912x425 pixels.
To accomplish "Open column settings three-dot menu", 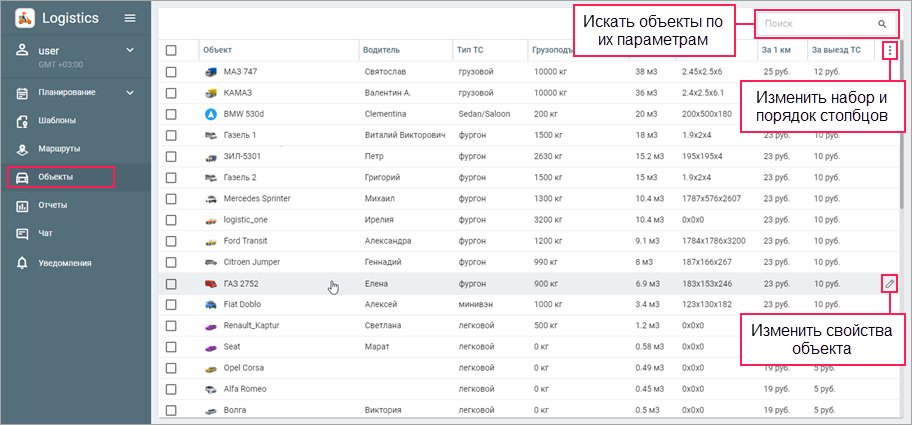I will coord(890,50).
